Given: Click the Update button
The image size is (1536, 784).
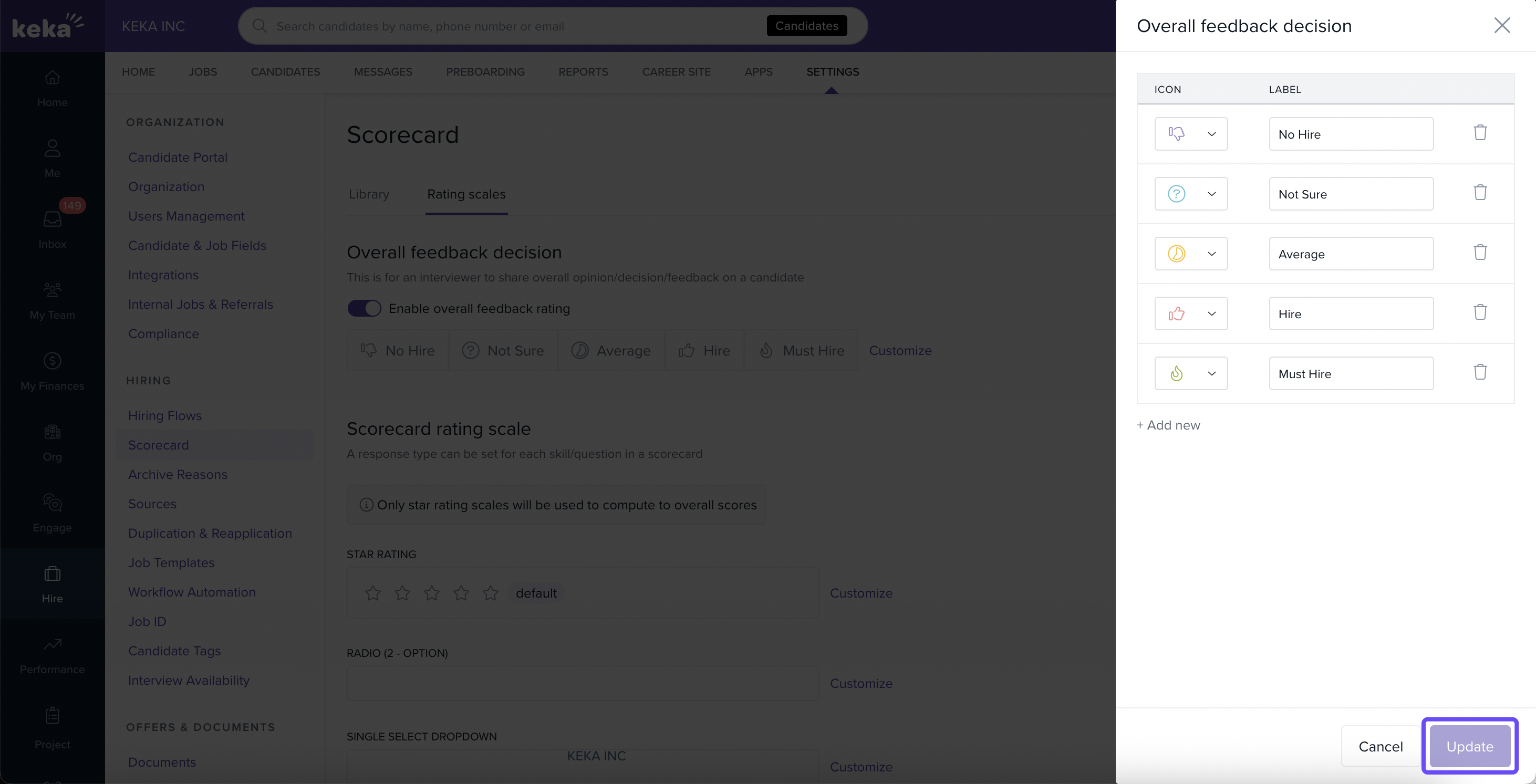Looking at the screenshot, I should click(1469, 746).
